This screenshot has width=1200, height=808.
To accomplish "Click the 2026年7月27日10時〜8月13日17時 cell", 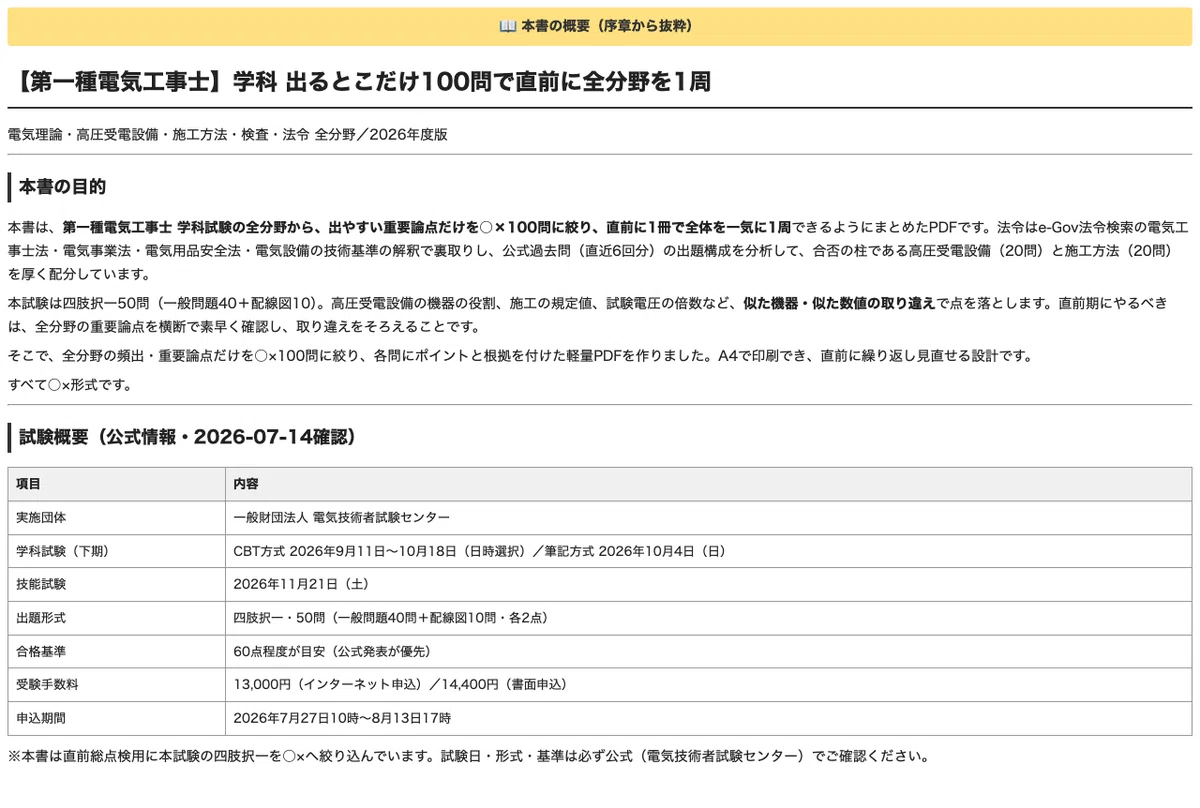I will (708, 719).
